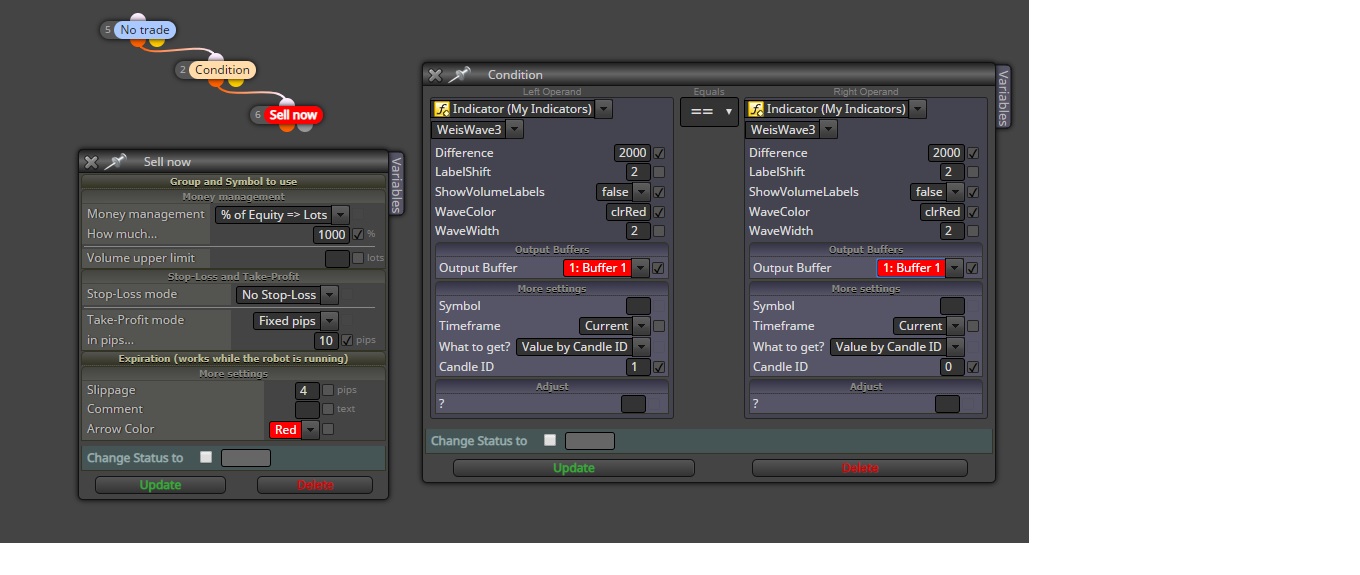Click gray output dot under Sell now block

click(x=305, y=125)
